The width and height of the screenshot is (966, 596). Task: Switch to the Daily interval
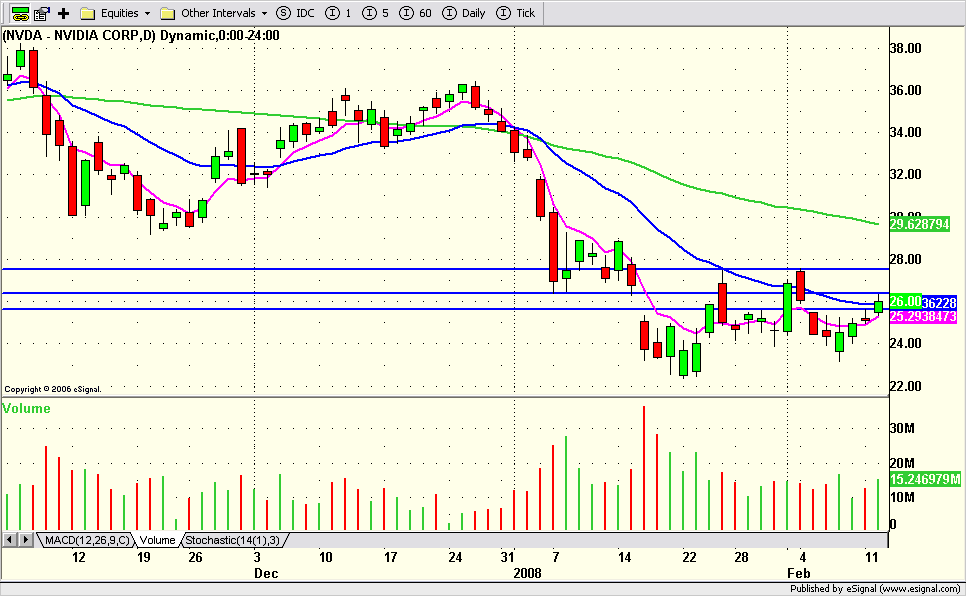tap(465, 13)
